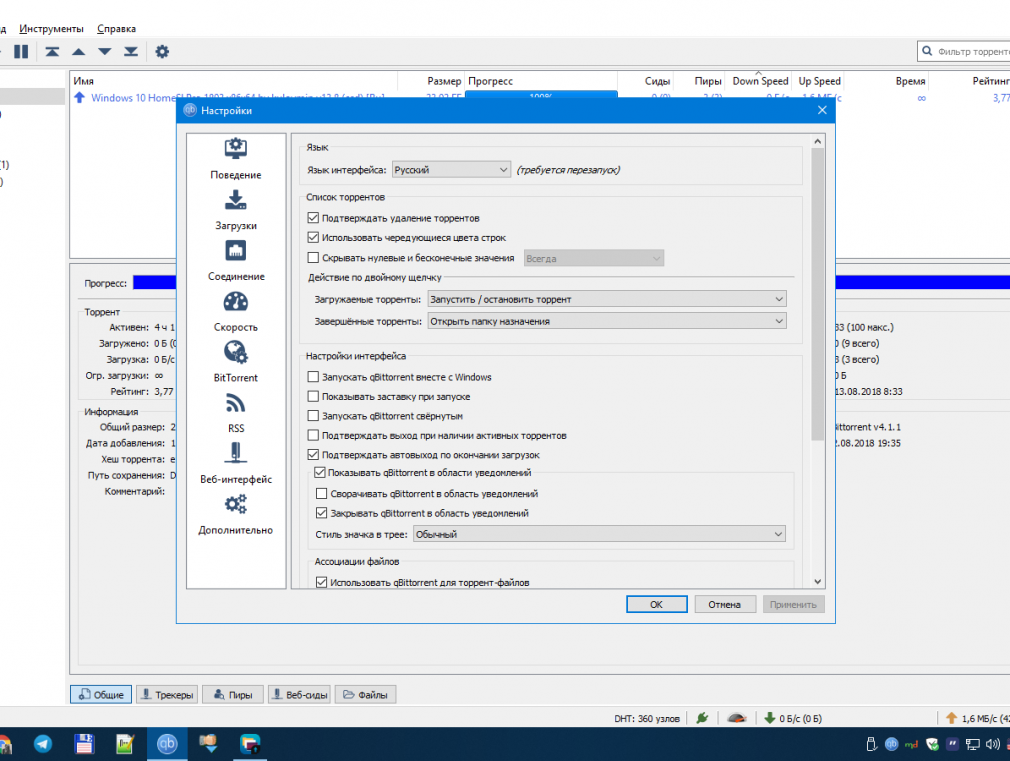
Task: Switch to the Пиры tab
Action: [x=233, y=695]
